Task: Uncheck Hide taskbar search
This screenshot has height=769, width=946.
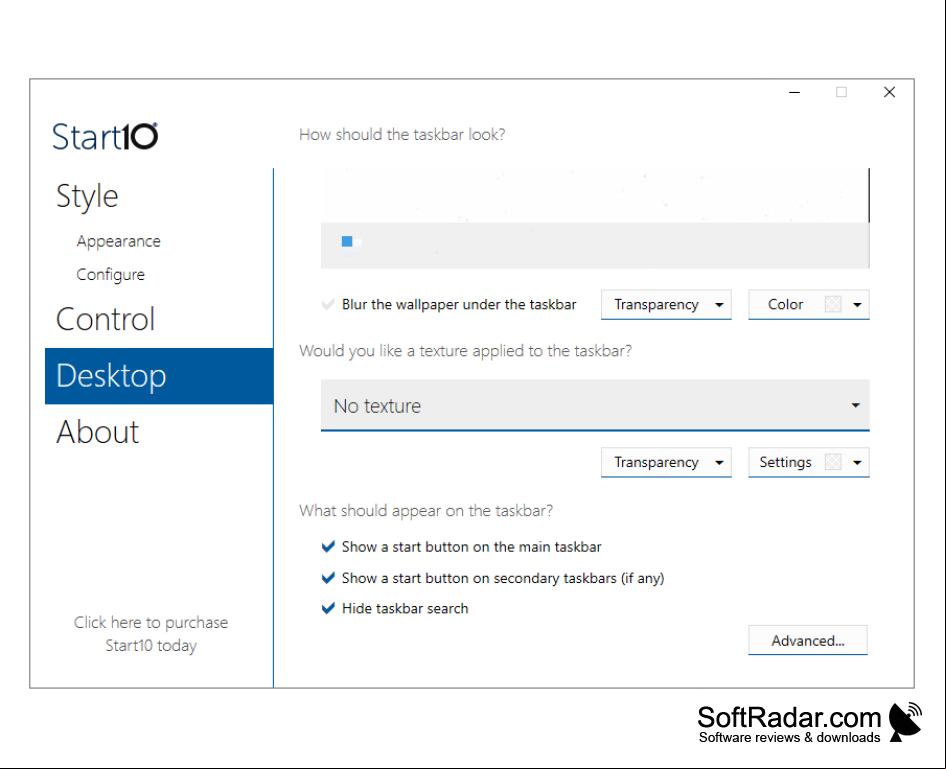Action: click(395, 609)
